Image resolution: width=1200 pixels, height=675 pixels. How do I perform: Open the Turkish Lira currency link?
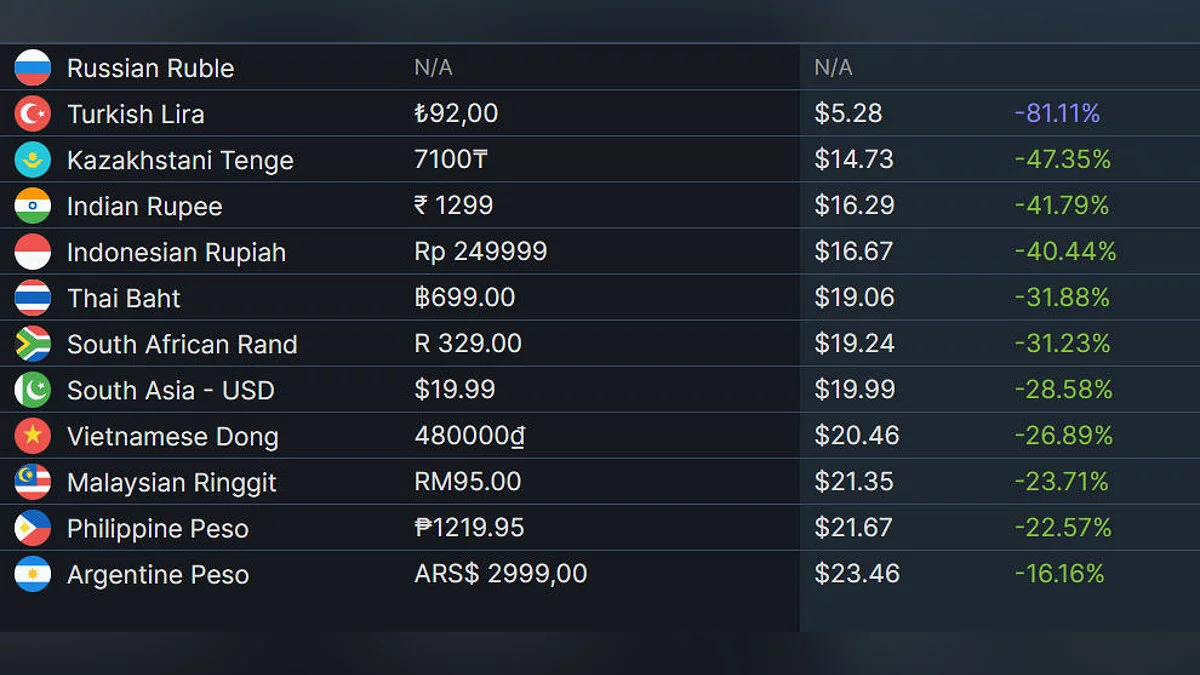pos(135,115)
